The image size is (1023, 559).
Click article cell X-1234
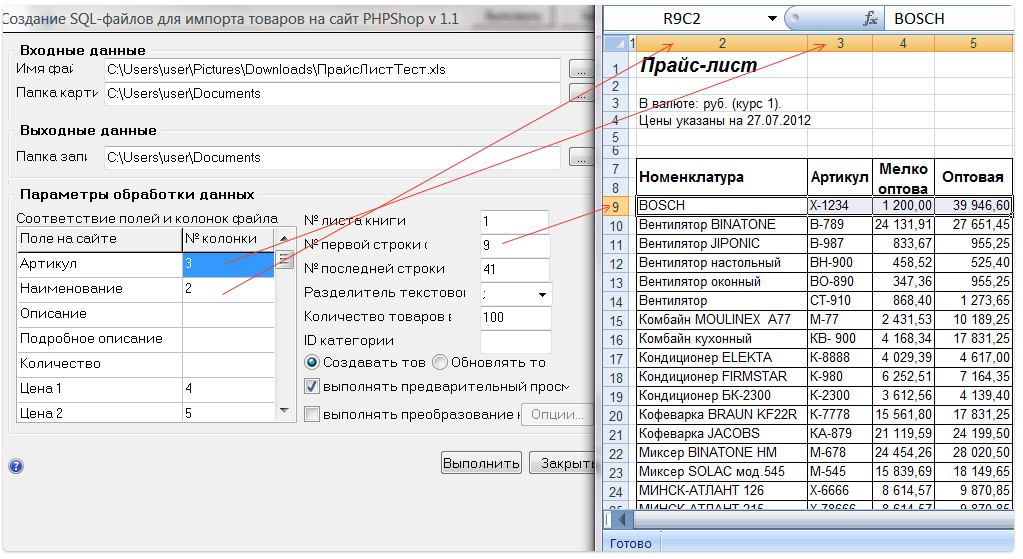(x=840, y=206)
